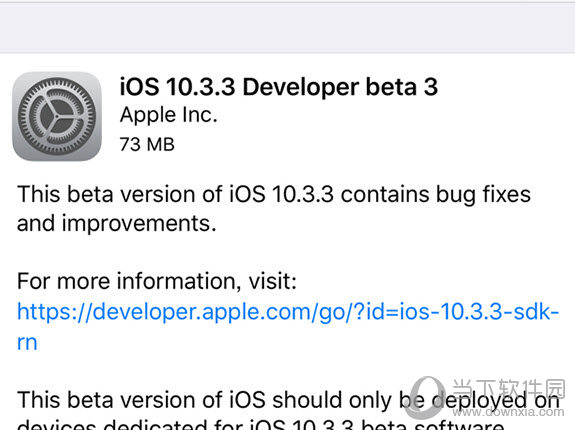Click the "73 MB" size text
Viewport: 575px width, 430px height.
click(x=147, y=144)
